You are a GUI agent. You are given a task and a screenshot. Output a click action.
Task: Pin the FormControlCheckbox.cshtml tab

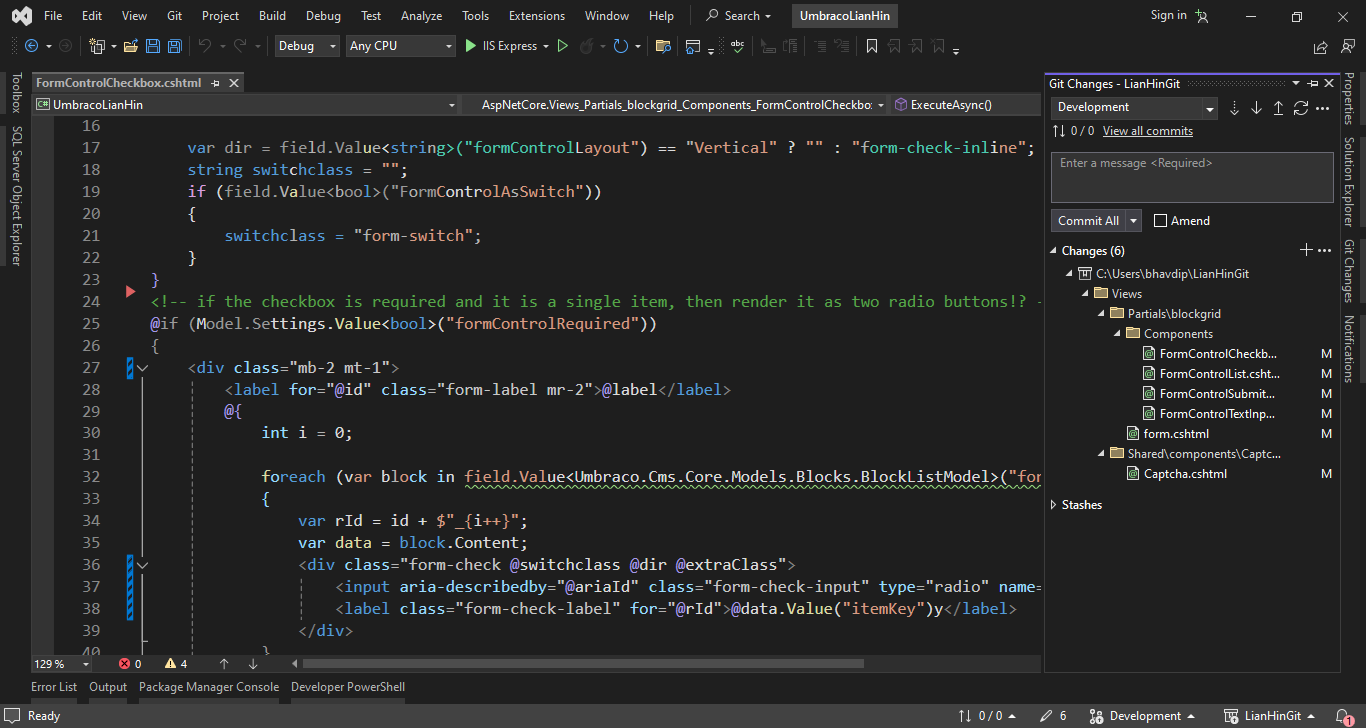point(216,83)
